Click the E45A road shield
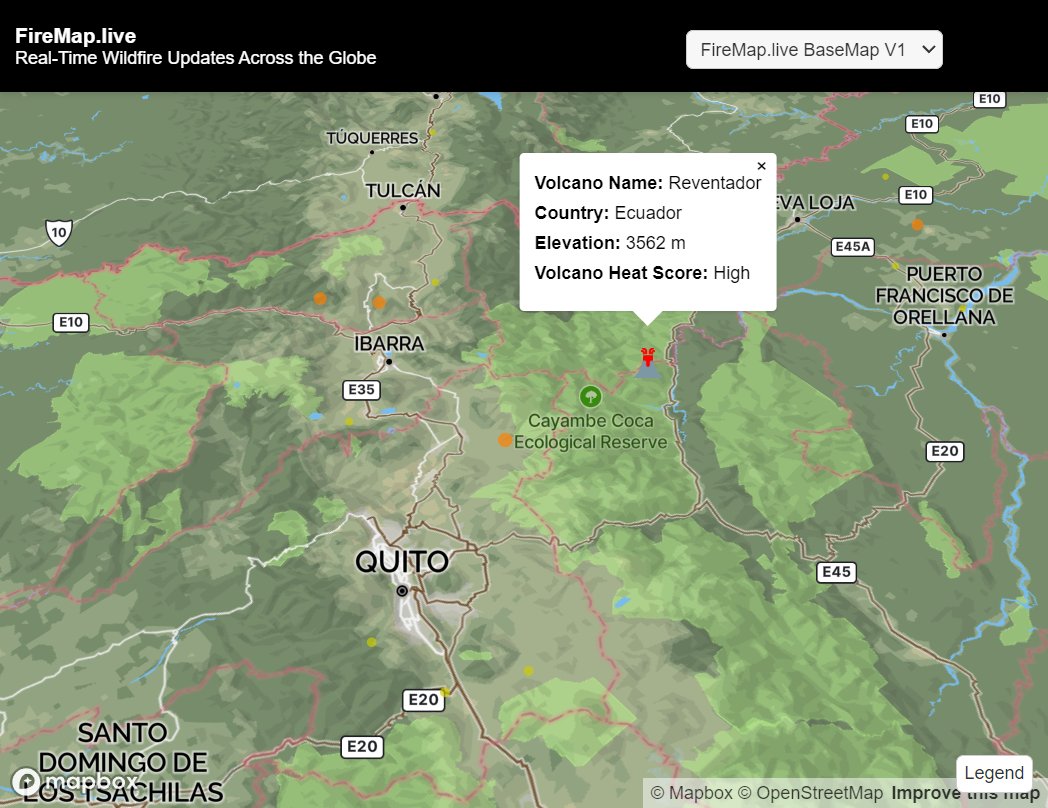 pos(853,247)
